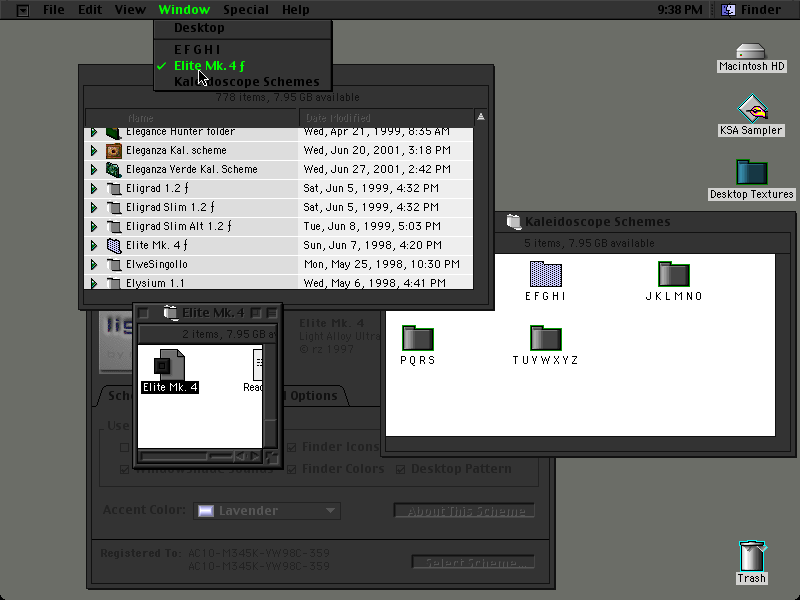Select the Macintosh HD disk icon
The image size is (800, 600).
[751, 52]
